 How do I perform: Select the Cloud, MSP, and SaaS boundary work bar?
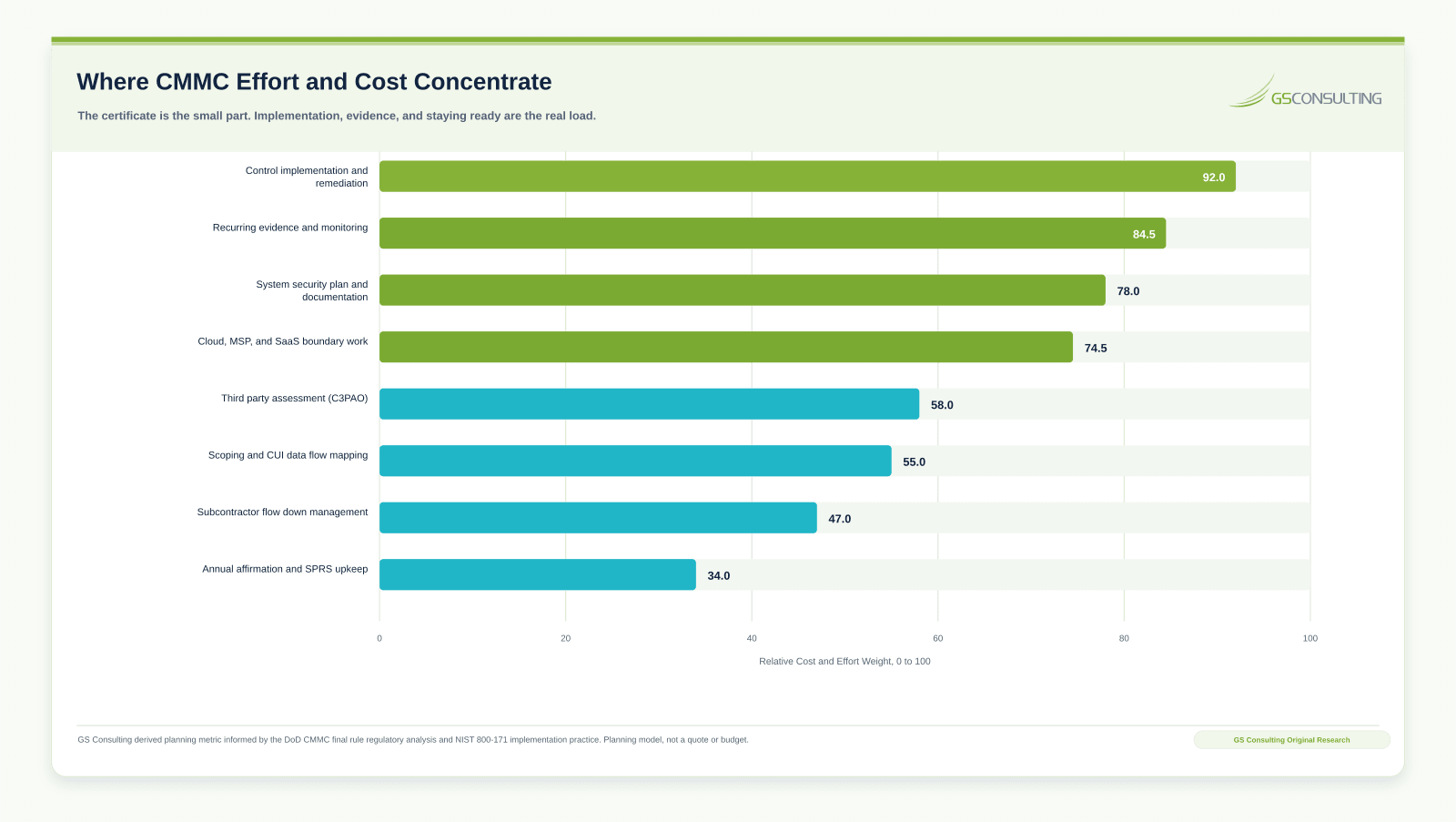point(726,347)
